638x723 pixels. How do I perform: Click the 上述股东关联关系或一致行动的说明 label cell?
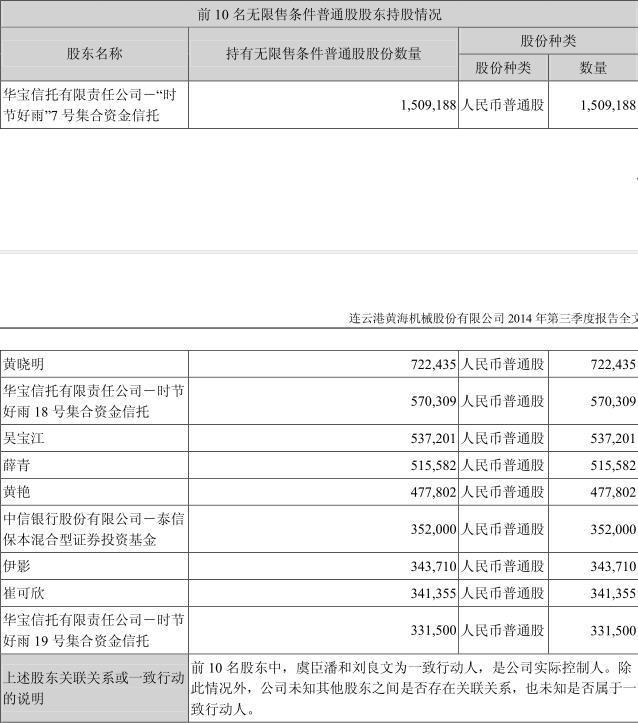[x=94, y=688]
